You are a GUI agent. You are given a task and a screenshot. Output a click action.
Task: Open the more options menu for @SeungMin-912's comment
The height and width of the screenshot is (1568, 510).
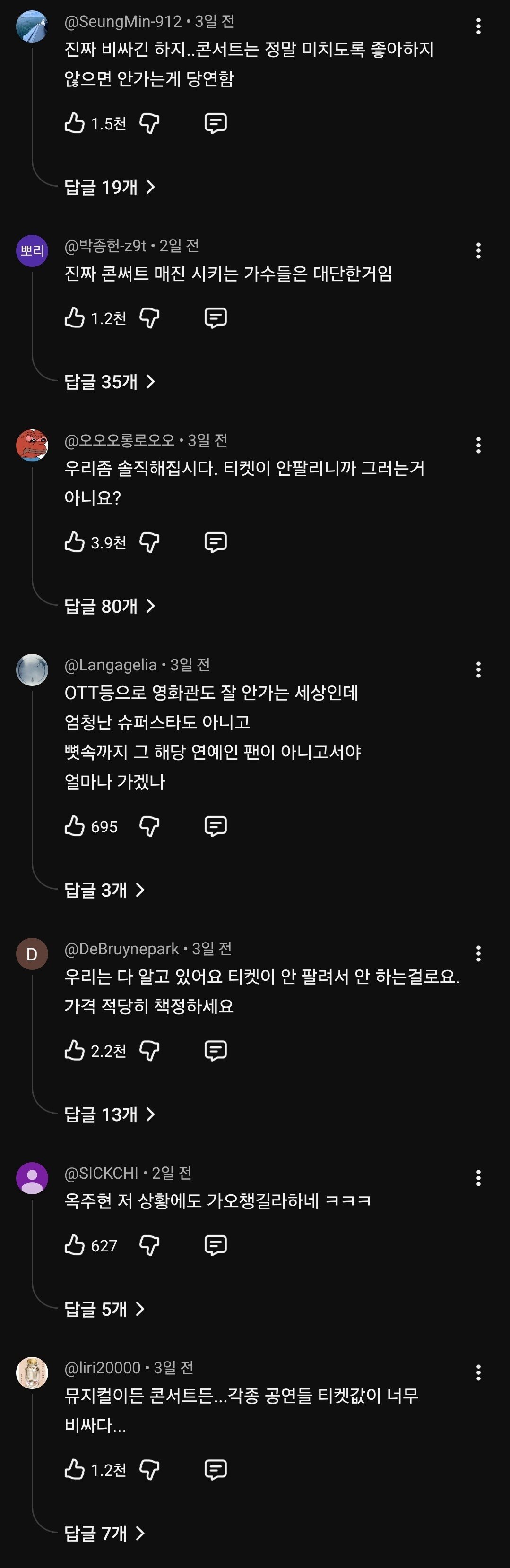[x=478, y=26]
